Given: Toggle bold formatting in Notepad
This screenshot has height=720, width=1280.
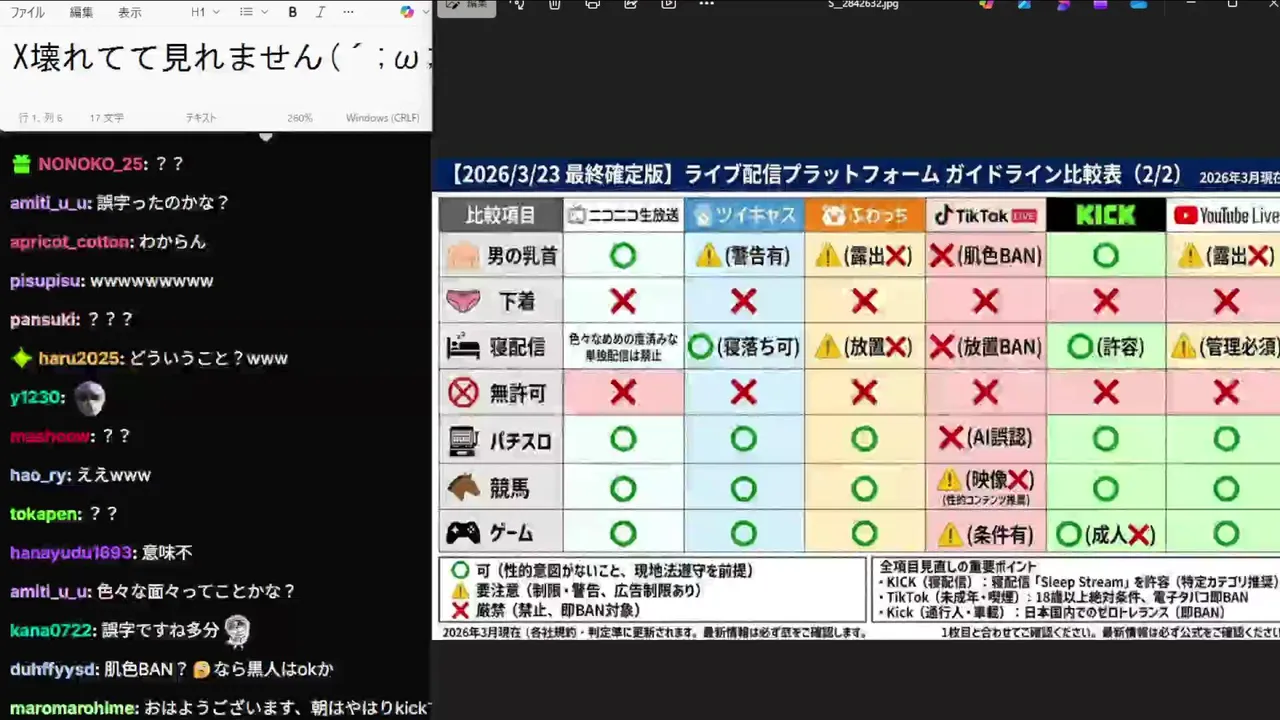Looking at the screenshot, I should [292, 12].
